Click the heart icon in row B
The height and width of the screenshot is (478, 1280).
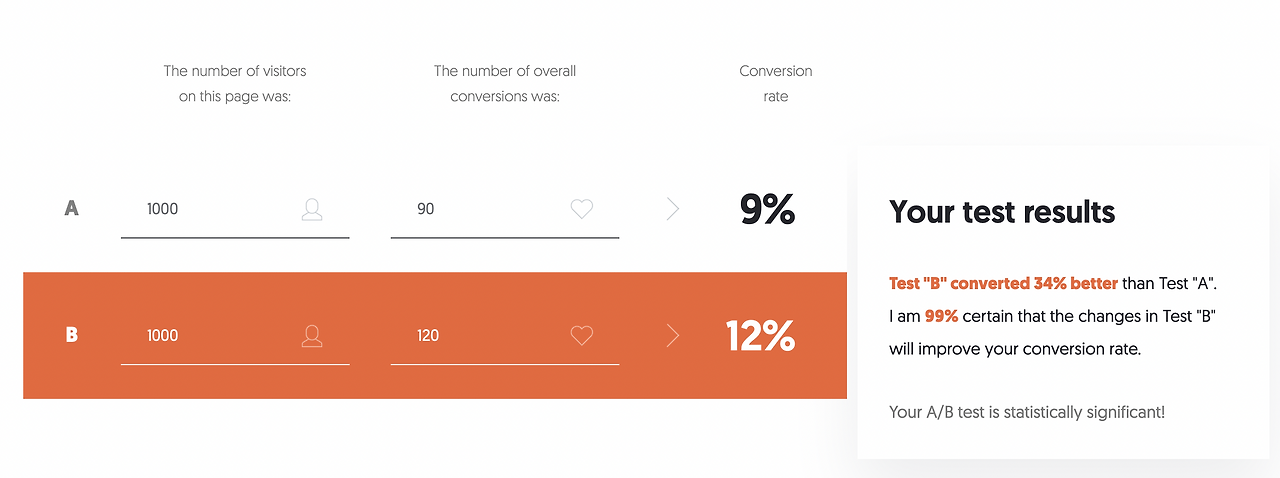tap(582, 336)
